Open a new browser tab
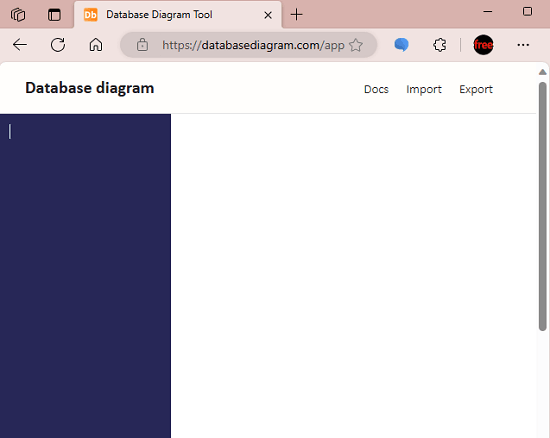This screenshot has height=438, width=550. (x=296, y=15)
